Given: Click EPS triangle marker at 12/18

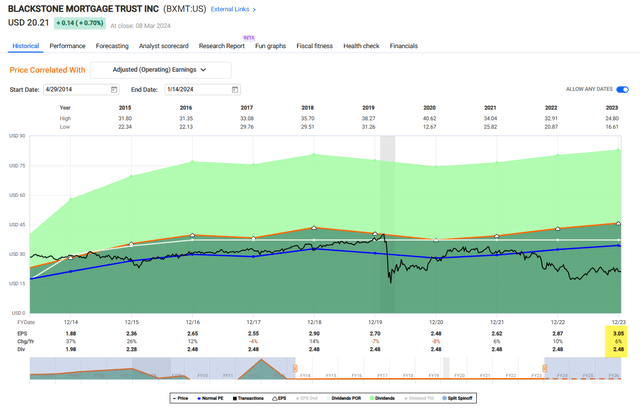Looking at the screenshot, I should pyautogui.click(x=314, y=228).
